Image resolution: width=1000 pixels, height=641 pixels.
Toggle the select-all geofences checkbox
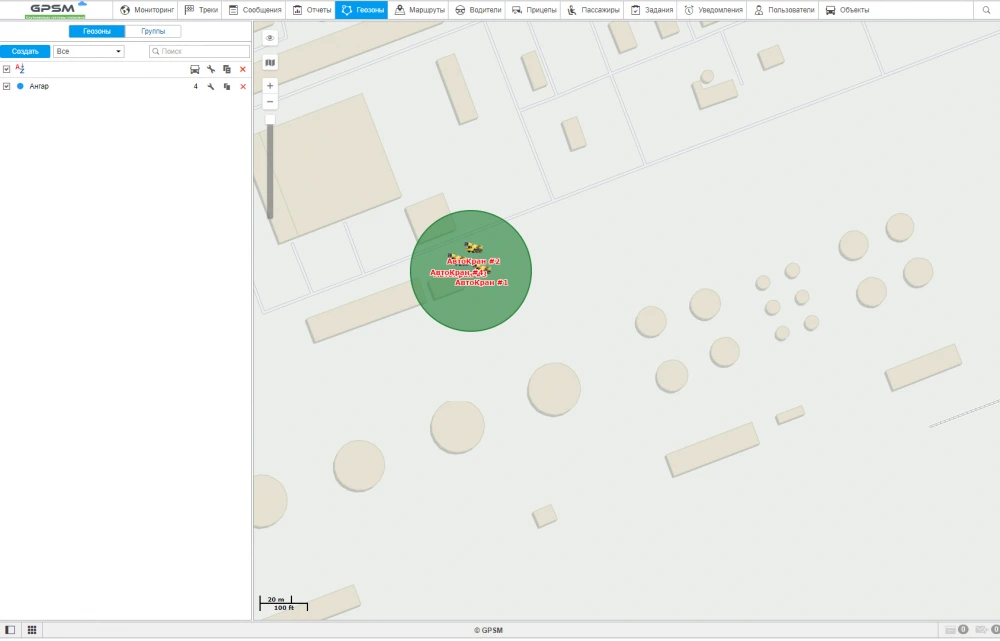7,69
